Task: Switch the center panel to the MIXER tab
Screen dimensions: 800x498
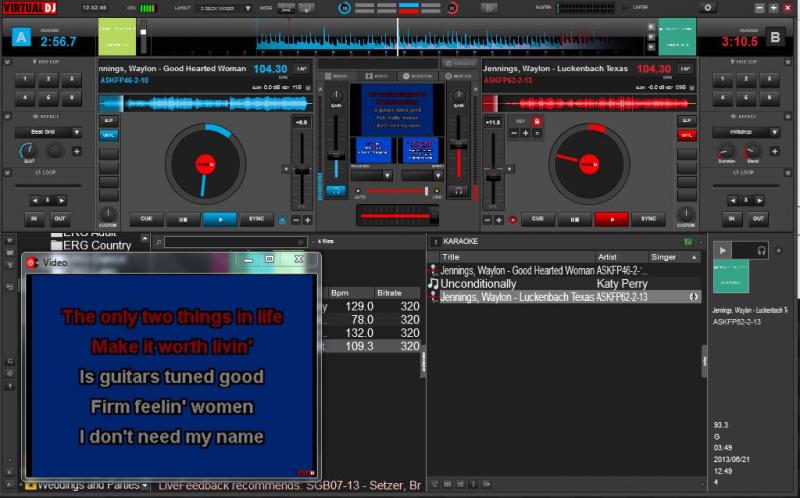Action: pyautogui.click(x=336, y=76)
